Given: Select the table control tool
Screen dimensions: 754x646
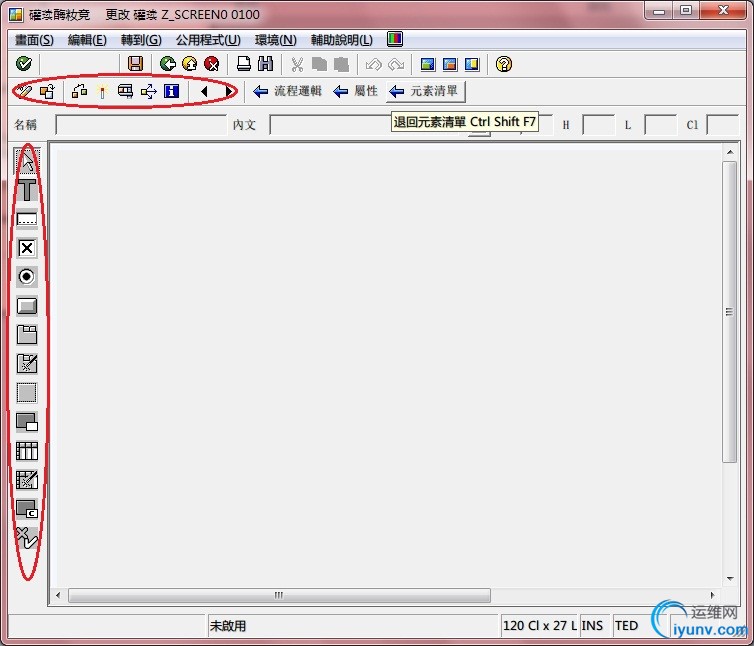Looking at the screenshot, I should click(26, 451).
